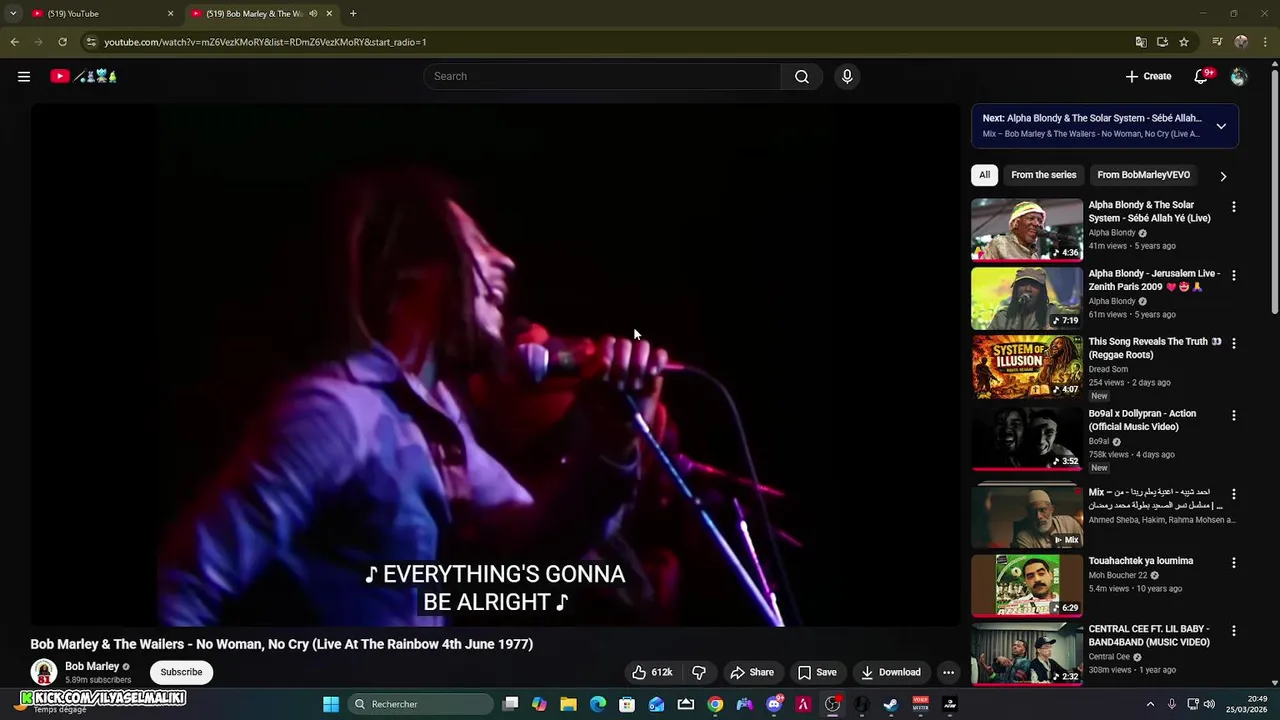Screen dimensions: 1280x720
Task: Open volume control in system tray
Action: [x=1209, y=704]
